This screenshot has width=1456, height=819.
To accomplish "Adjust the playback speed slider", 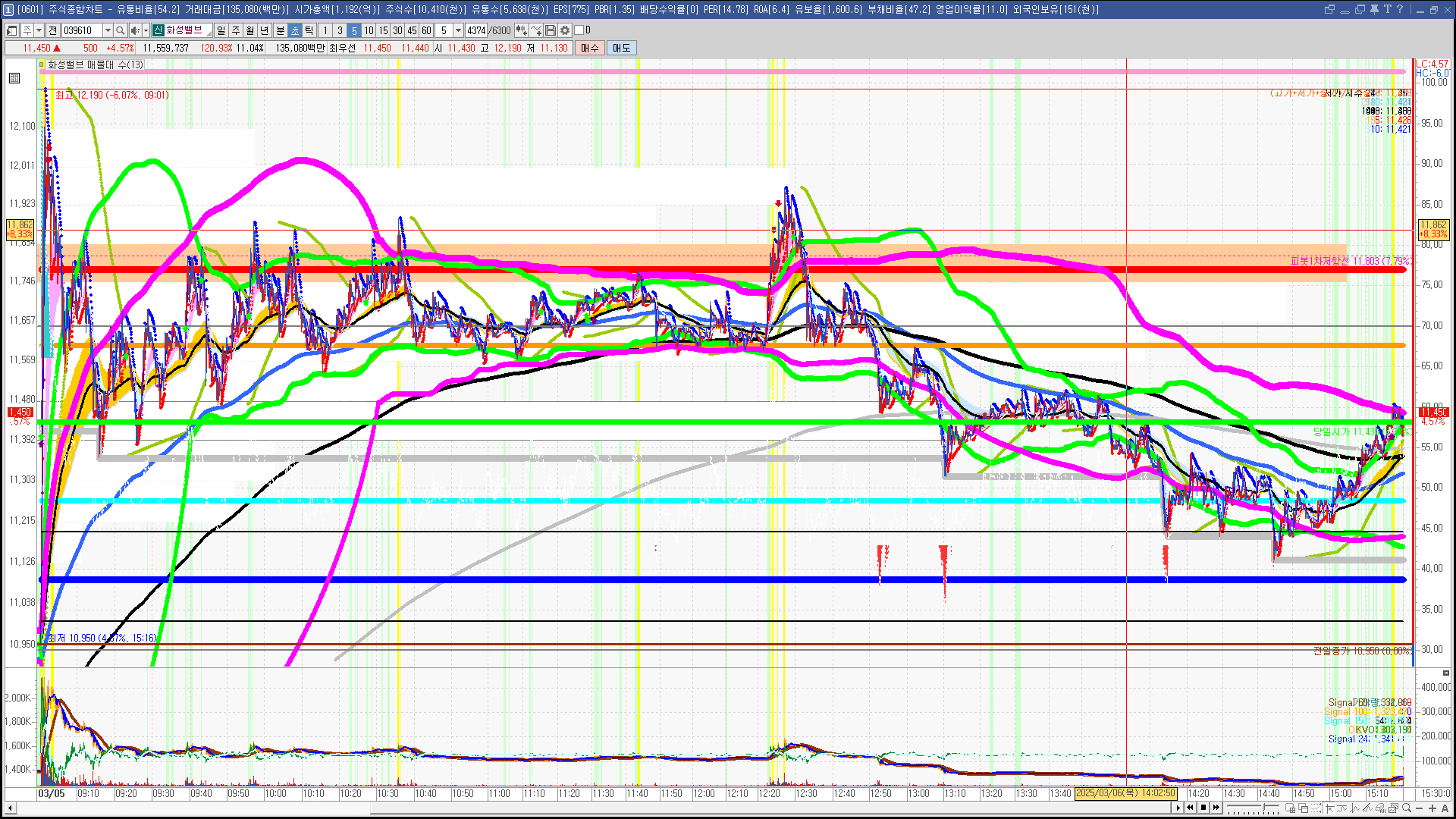I will click(x=1263, y=808).
